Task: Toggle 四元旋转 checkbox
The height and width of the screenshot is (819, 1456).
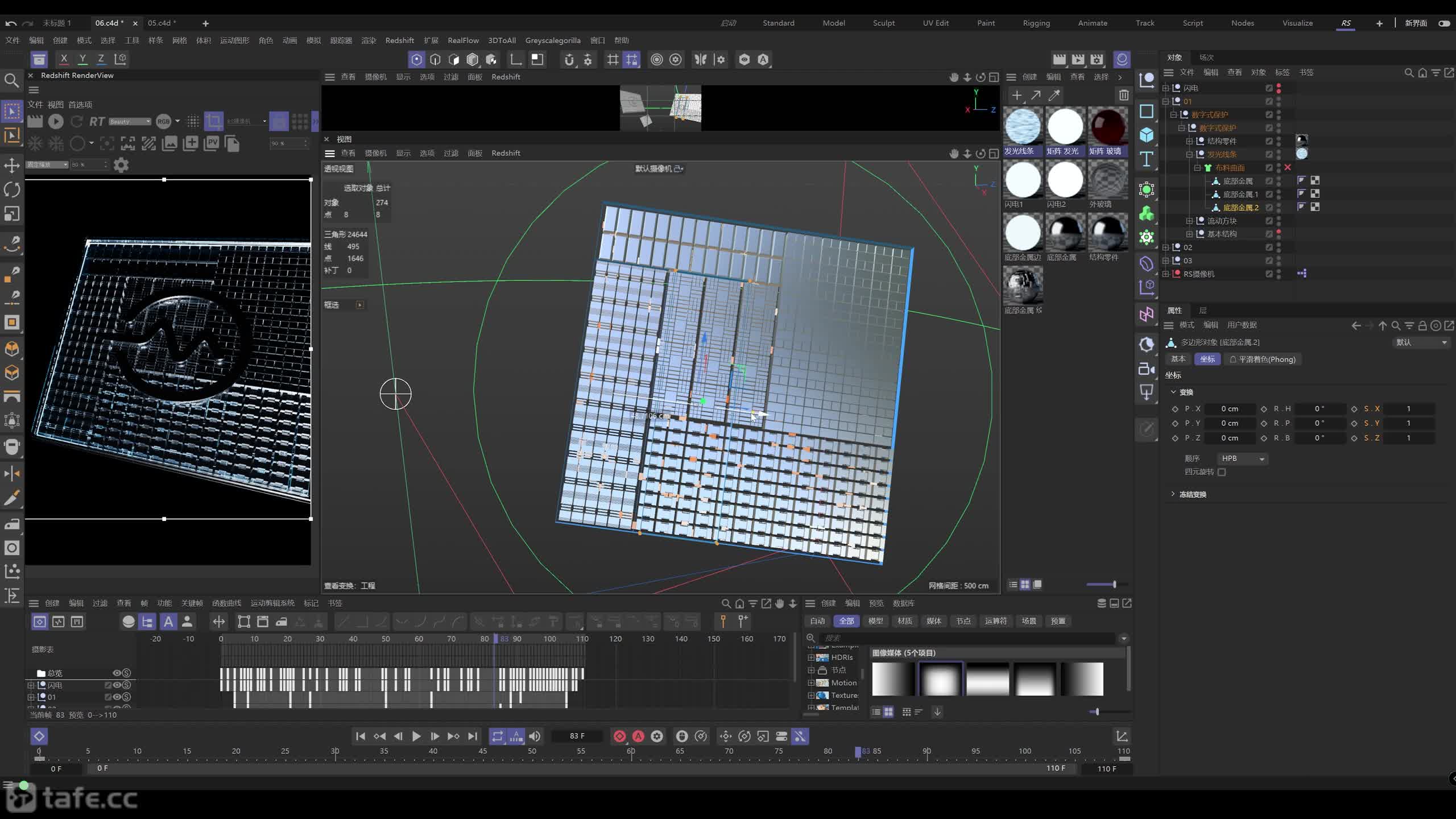Action: pyautogui.click(x=1222, y=472)
